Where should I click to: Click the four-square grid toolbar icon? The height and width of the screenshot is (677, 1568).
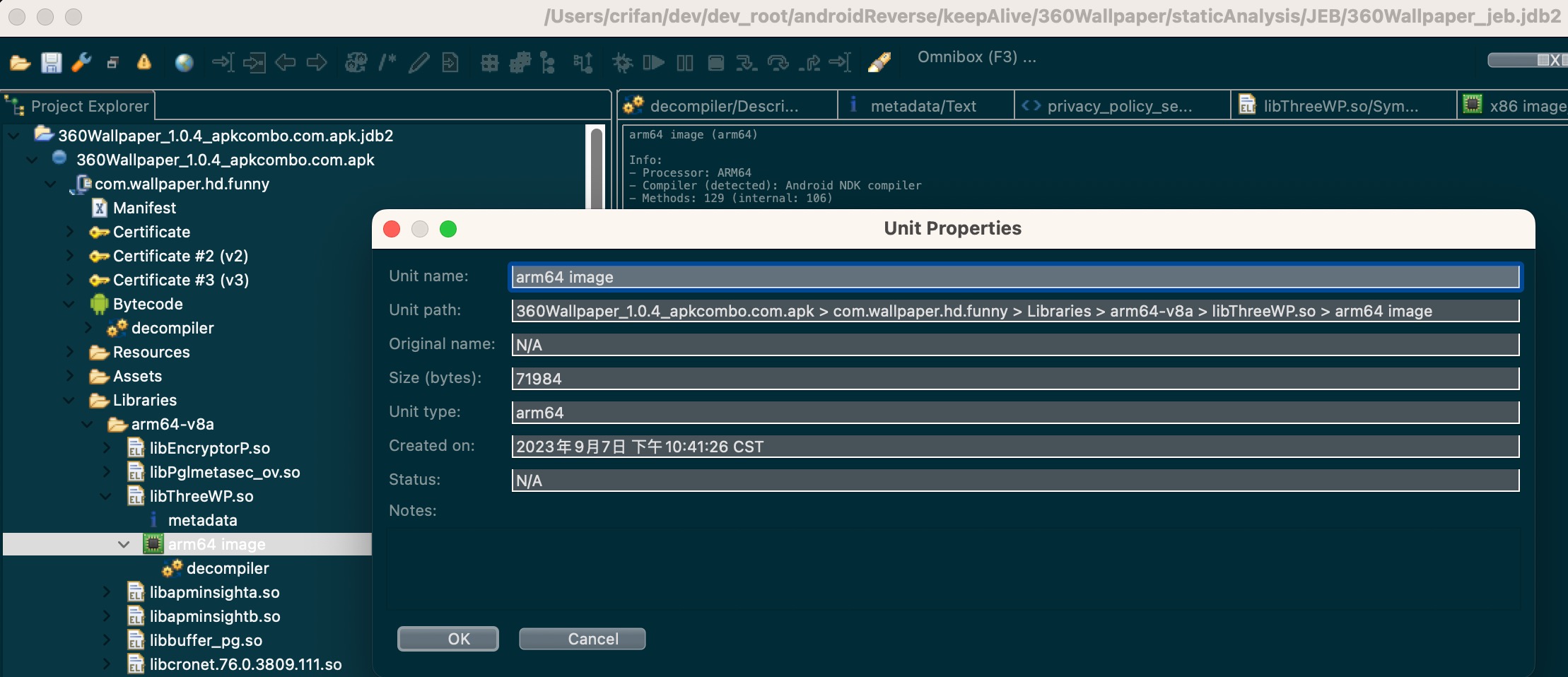[489, 64]
